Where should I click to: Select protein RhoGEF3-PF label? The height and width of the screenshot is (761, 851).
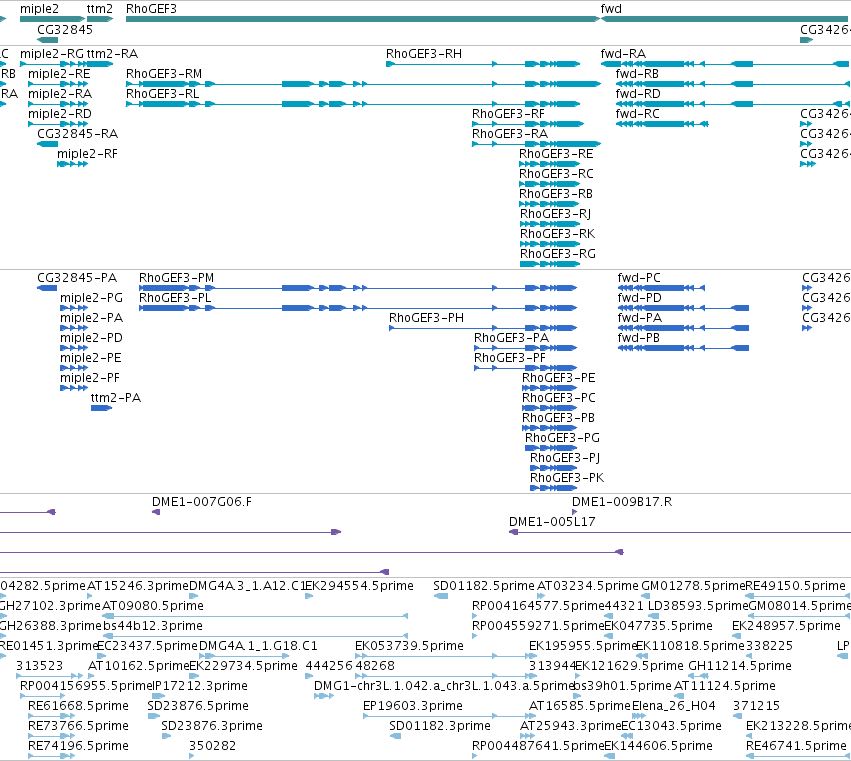click(510, 358)
